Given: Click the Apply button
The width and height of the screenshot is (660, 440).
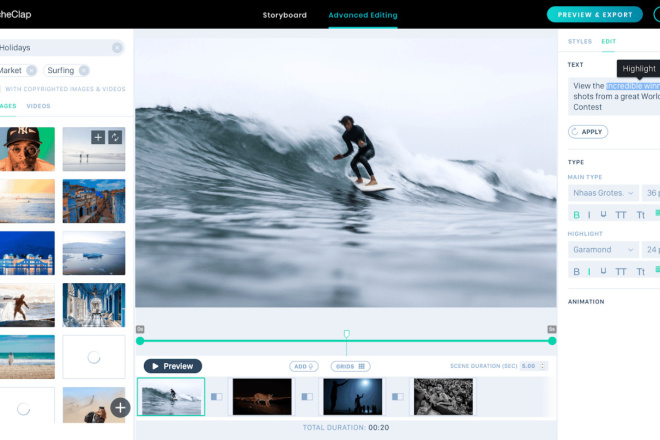Looking at the screenshot, I should 588,132.
